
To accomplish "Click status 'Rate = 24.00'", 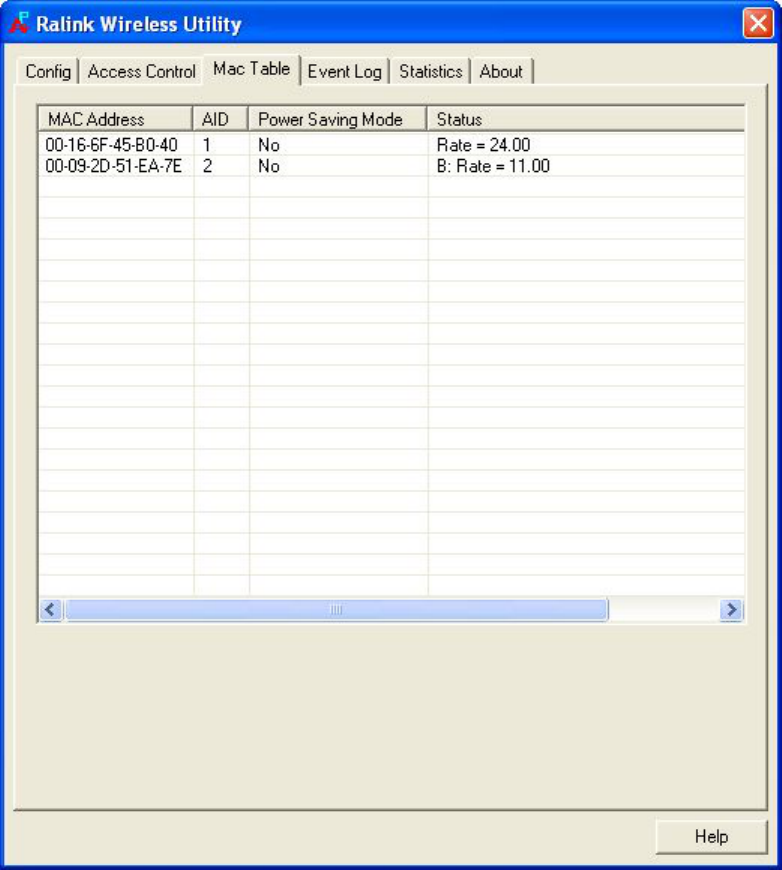I will coord(483,145).
